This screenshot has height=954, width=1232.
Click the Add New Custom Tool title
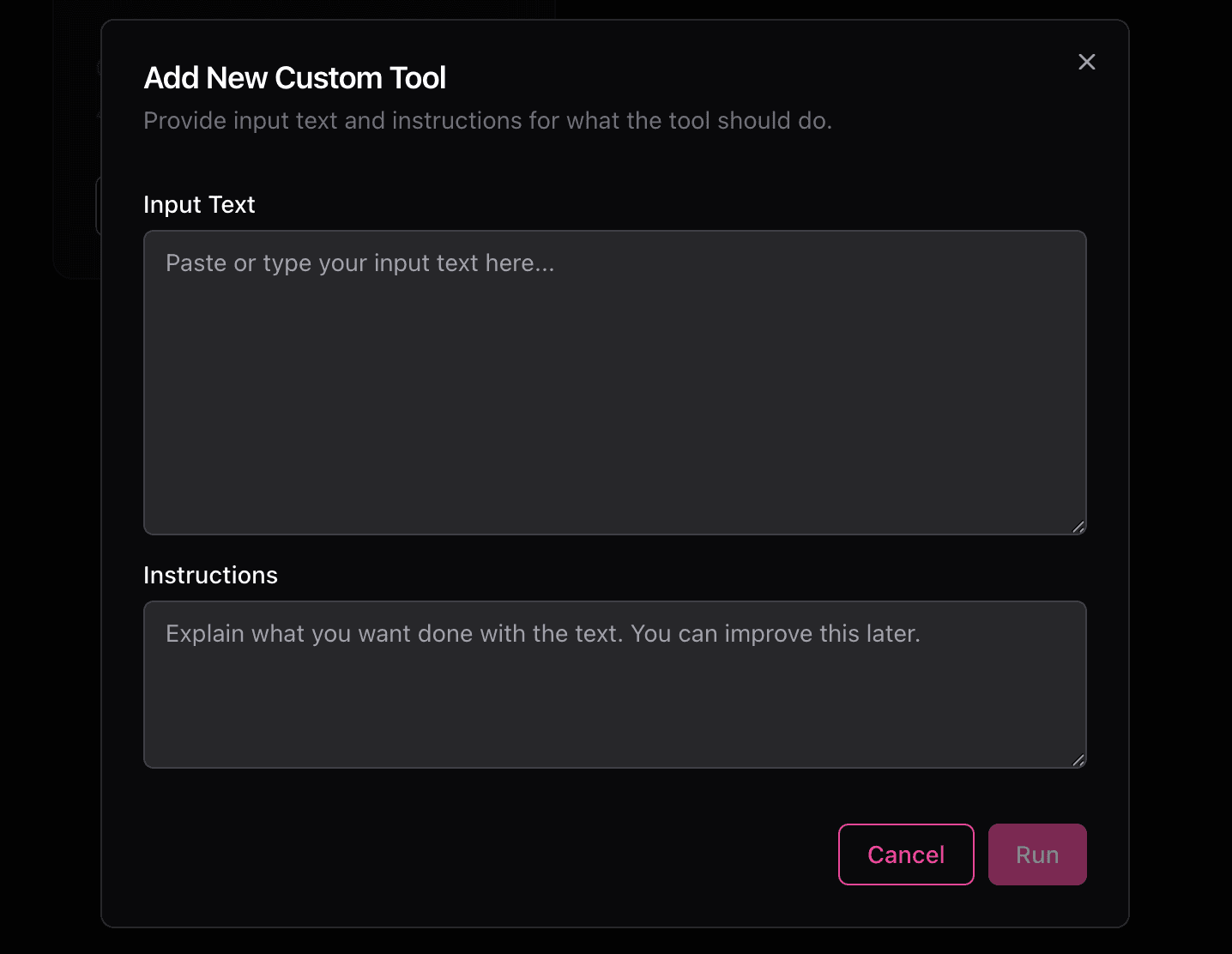click(294, 77)
